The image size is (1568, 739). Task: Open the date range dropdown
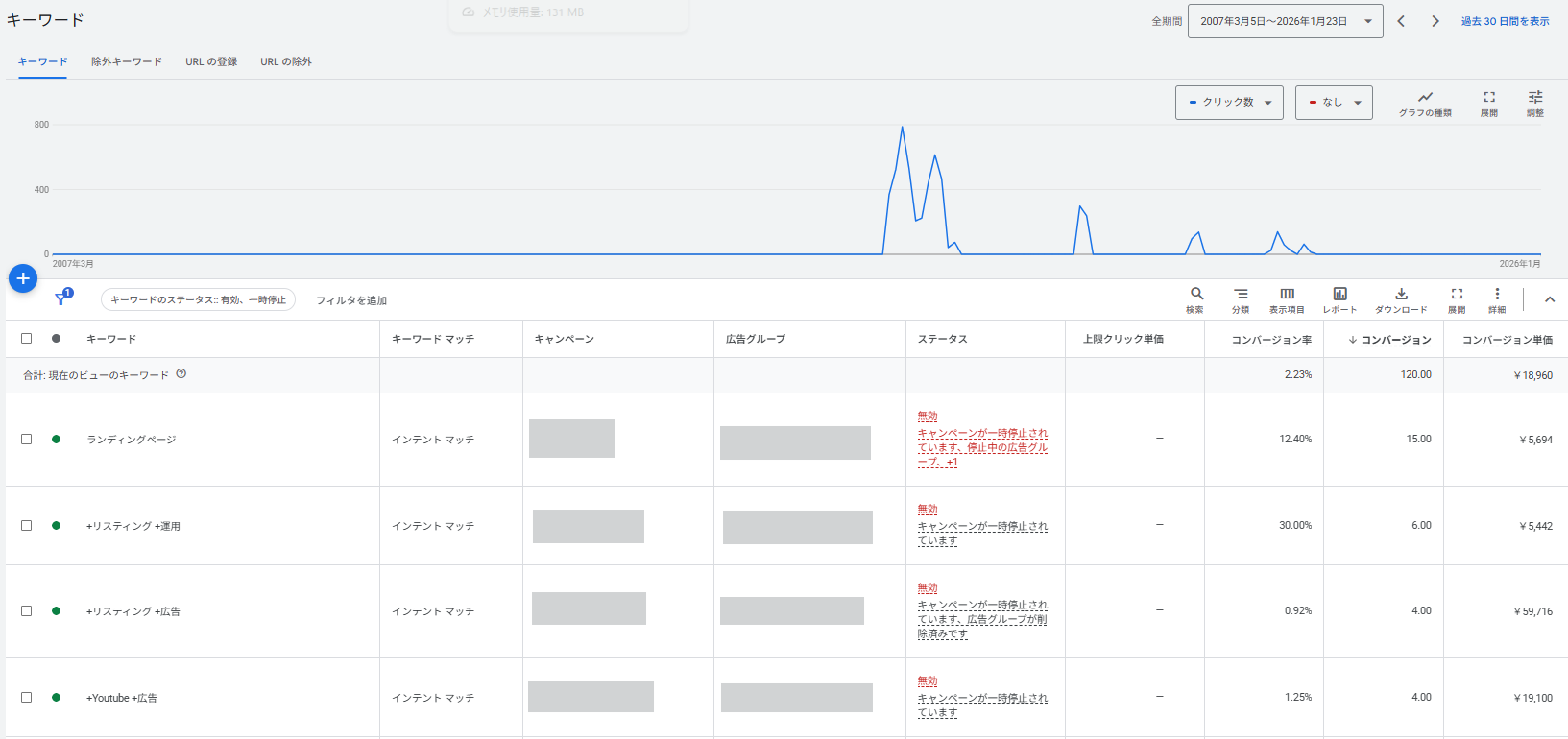(1285, 21)
